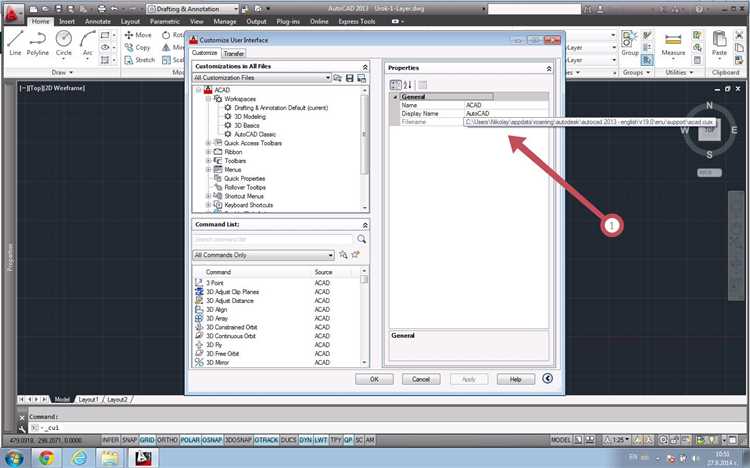The height and width of the screenshot is (468, 750).
Task: Toggle 3DOSNAP in status bar
Action: point(238,440)
